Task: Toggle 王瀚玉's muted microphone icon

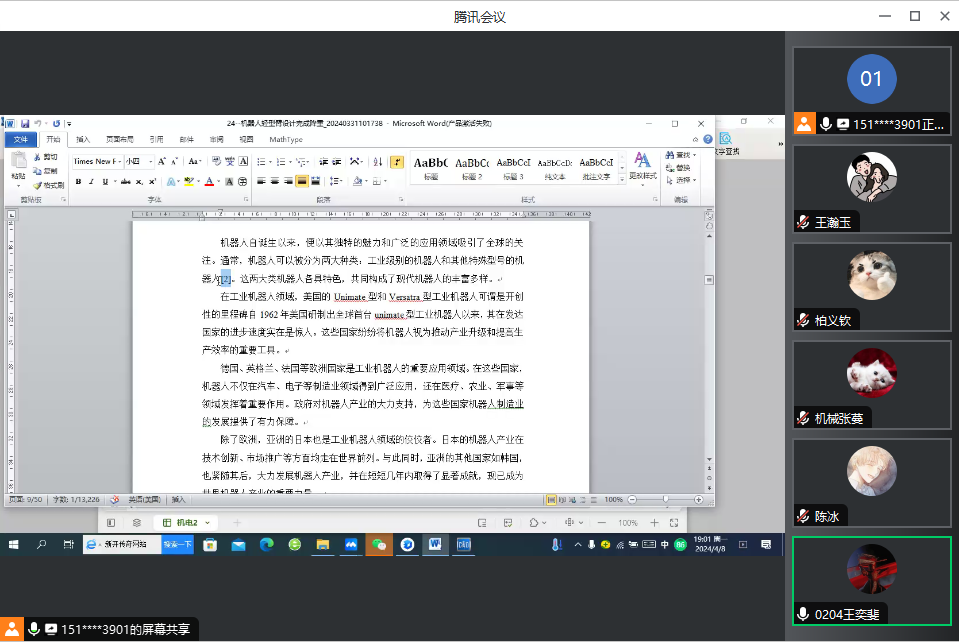Action: click(803, 222)
